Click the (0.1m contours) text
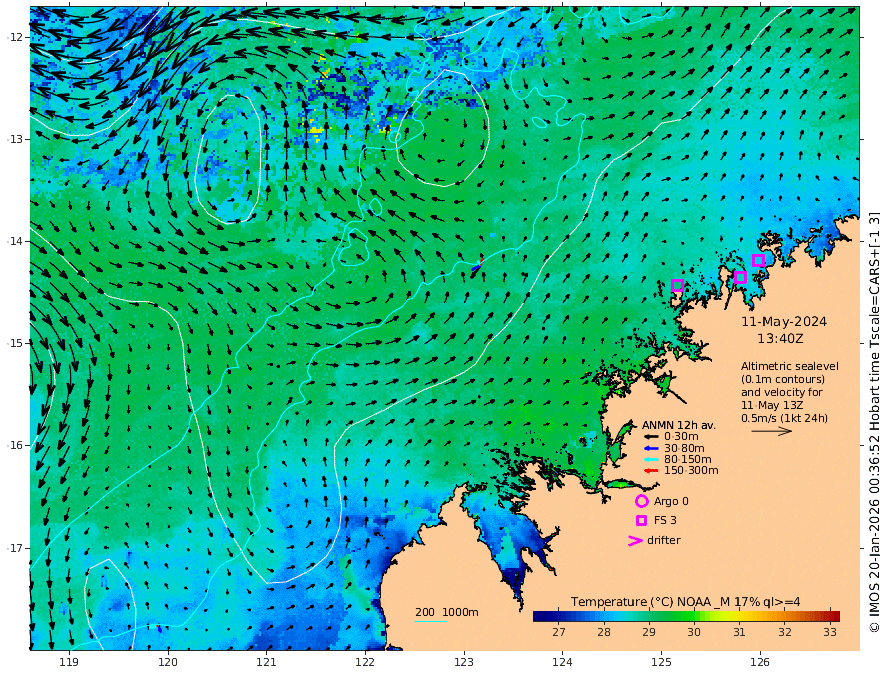Viewport: 880px width, 680px height. (x=783, y=379)
